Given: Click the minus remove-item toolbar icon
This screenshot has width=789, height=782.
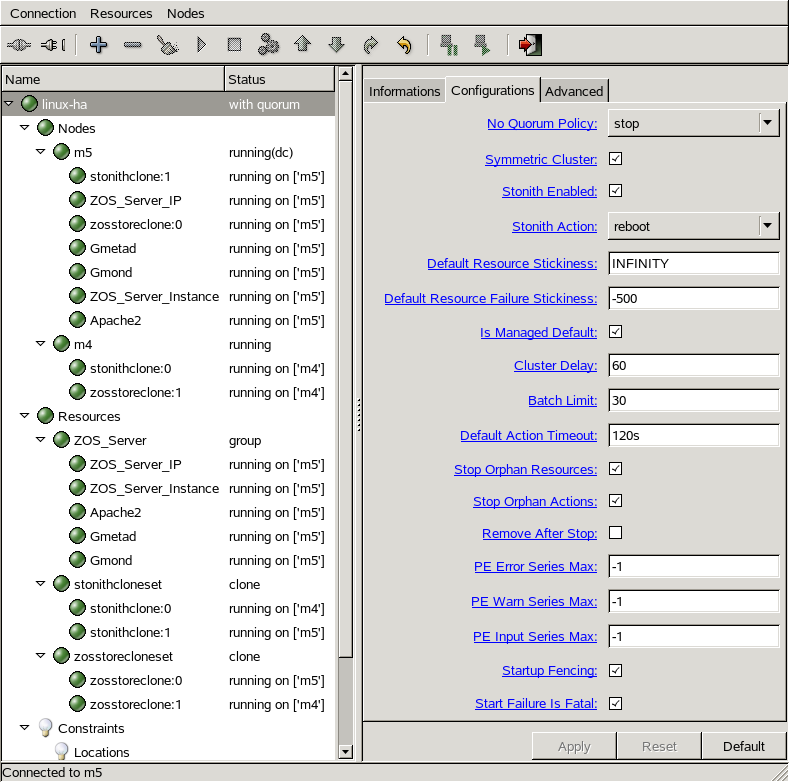Looking at the screenshot, I should click(x=132, y=45).
